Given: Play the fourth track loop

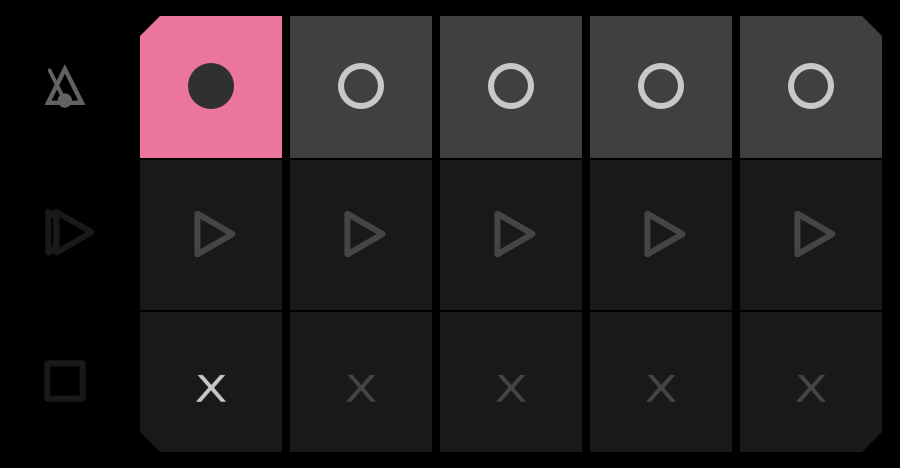Looking at the screenshot, I should 661,235.
